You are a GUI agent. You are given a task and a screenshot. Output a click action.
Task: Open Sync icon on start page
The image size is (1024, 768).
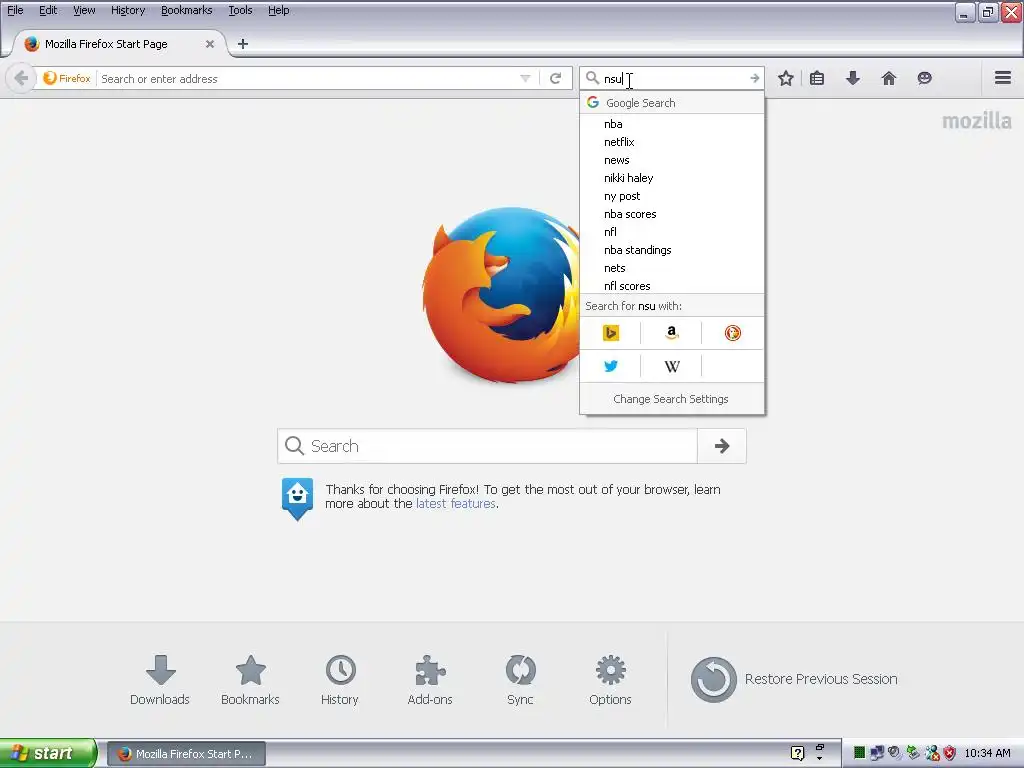pos(520,680)
